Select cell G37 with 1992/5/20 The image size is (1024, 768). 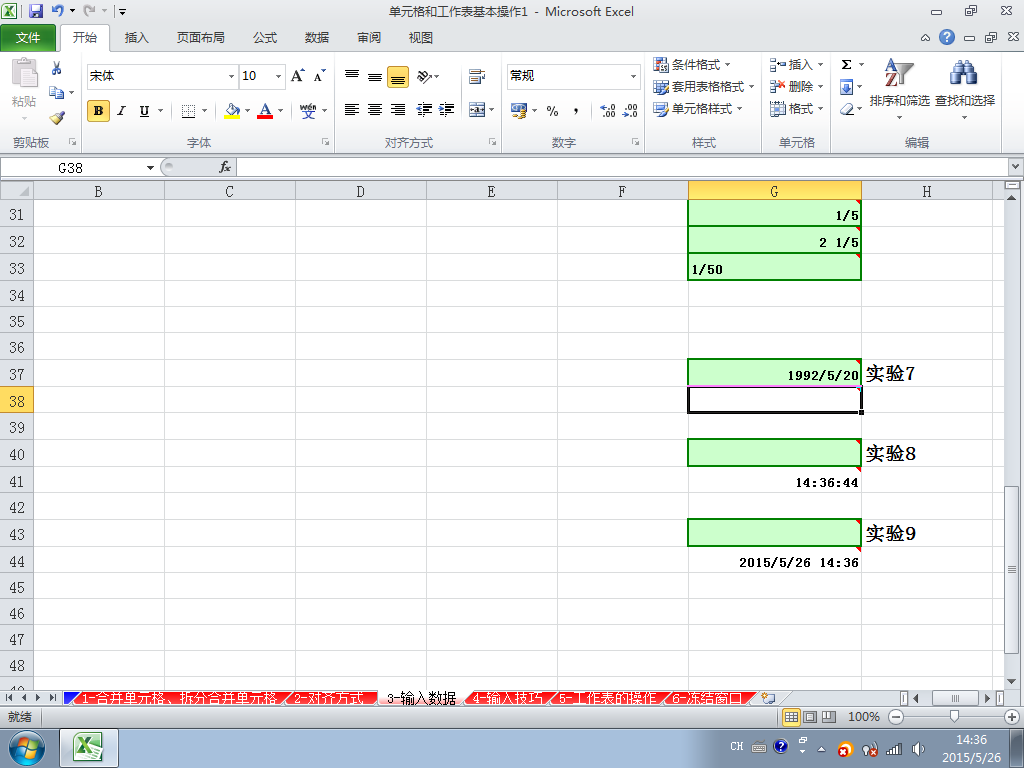775,373
